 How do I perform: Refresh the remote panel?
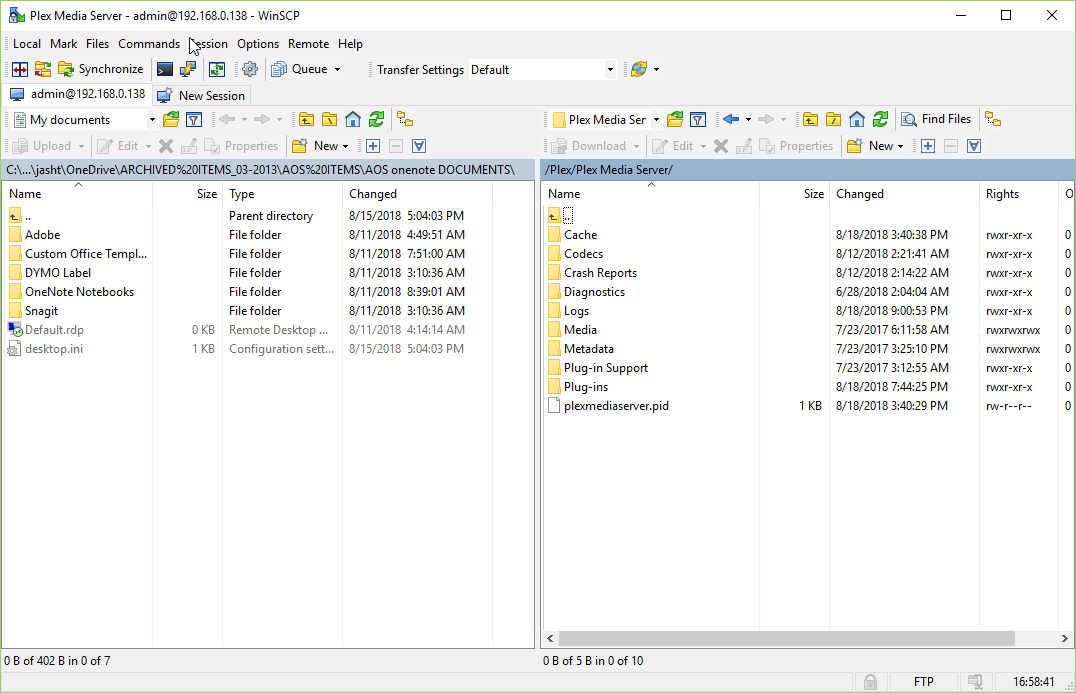click(880, 119)
